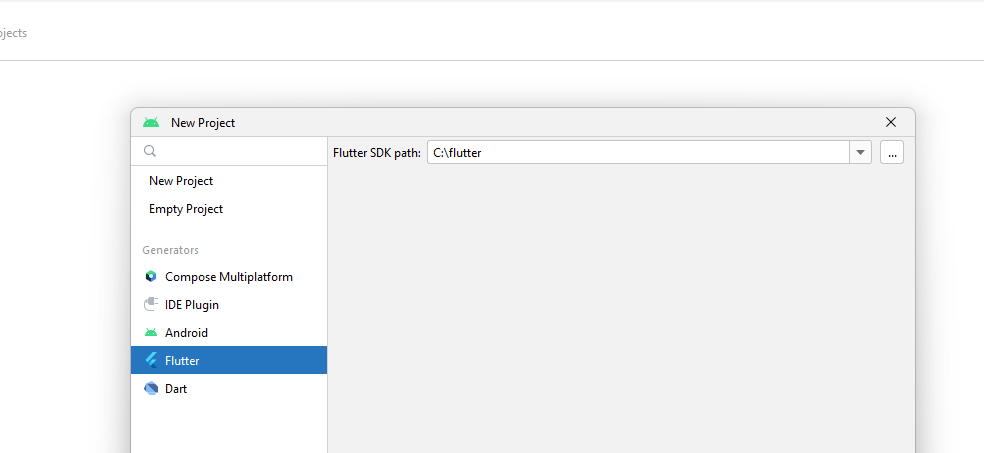Click the Compose Multiplatform generator icon
This screenshot has height=453, width=984.
click(151, 277)
